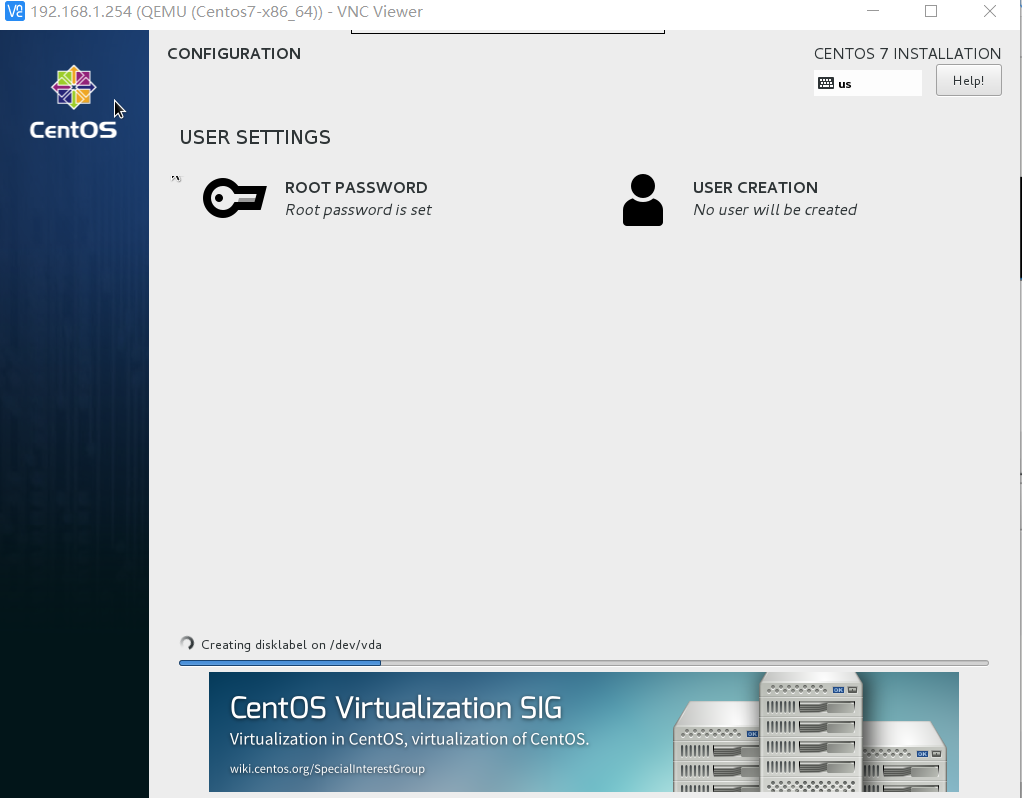Click the server rack illustration in the banner
The image size is (1022, 798).
[x=809, y=732]
